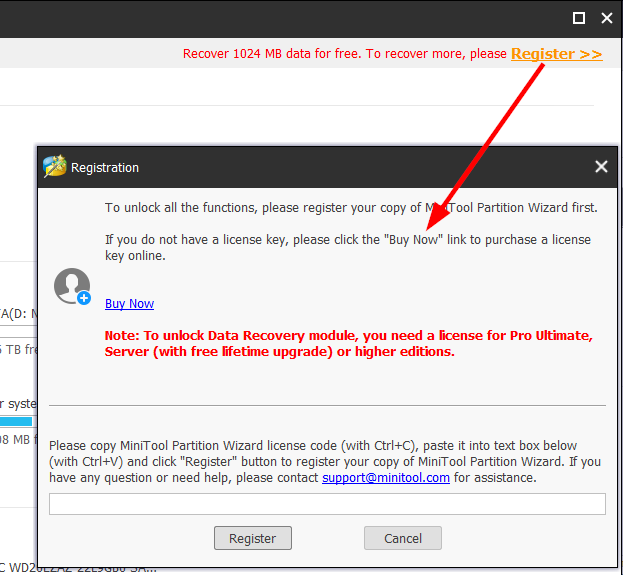Click the user account avatar icon
Image resolution: width=623 pixels, height=575 pixels.
pyautogui.click(x=72, y=286)
